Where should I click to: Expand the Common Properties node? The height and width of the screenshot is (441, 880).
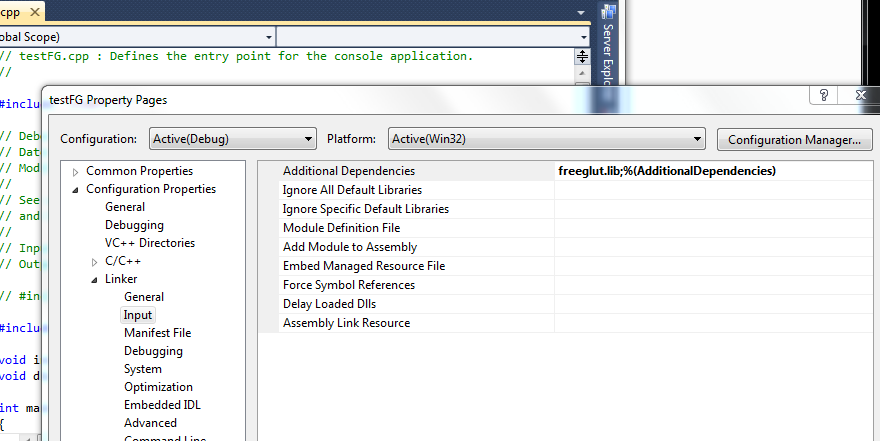[75, 172]
